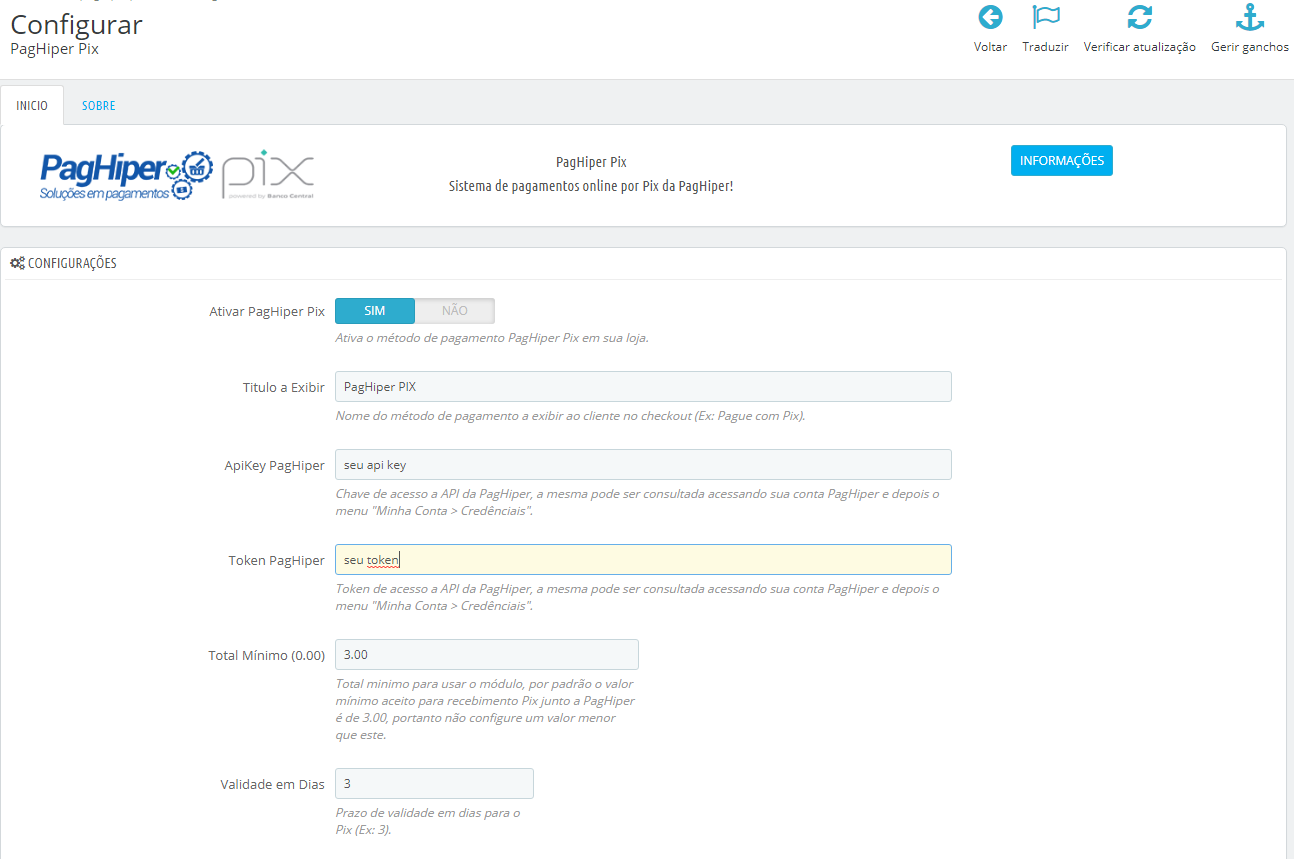Click the Validade em Dias label
Image resolution: width=1294 pixels, height=859 pixels.
273,784
